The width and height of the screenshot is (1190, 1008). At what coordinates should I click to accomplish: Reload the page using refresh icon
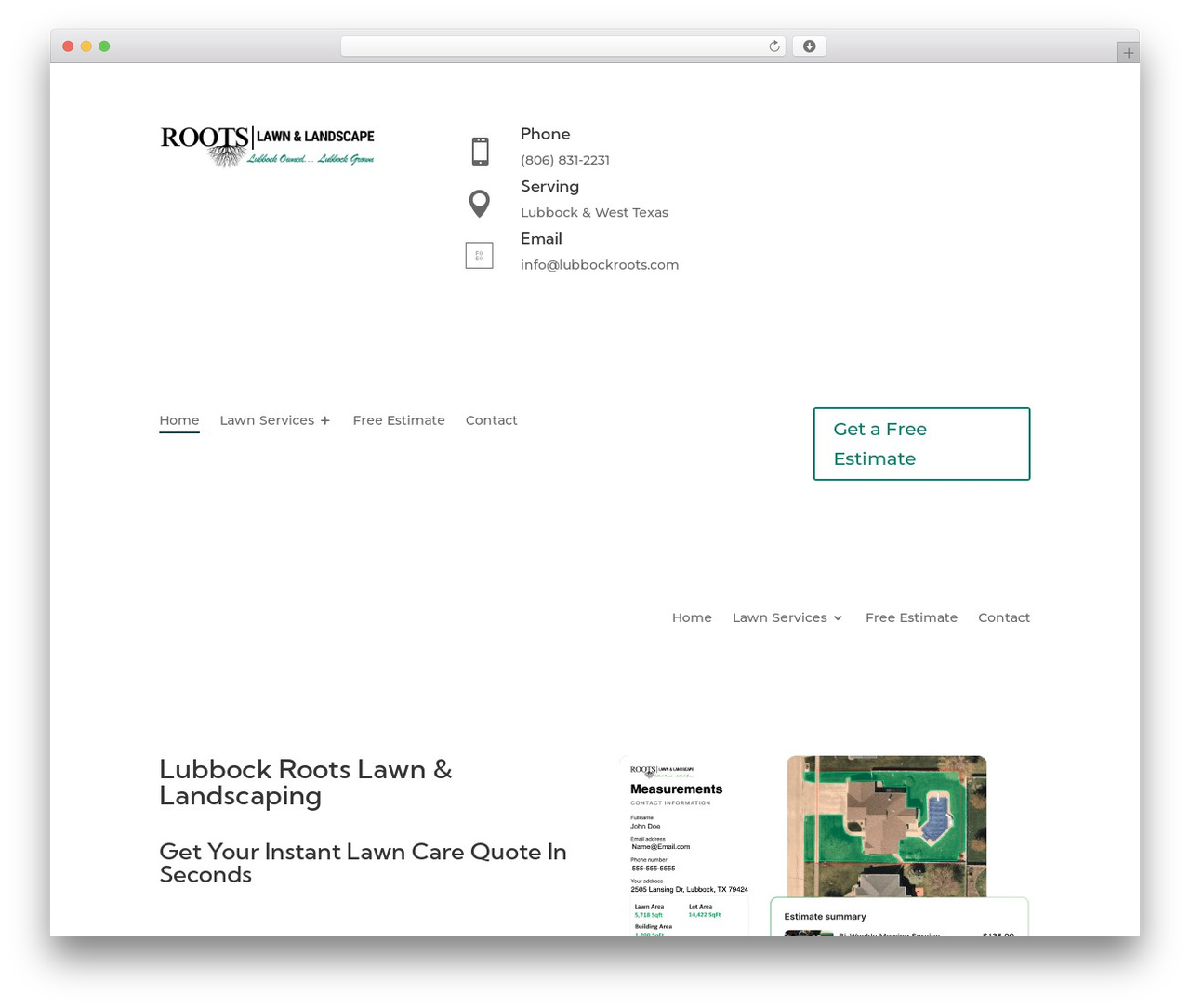click(773, 46)
